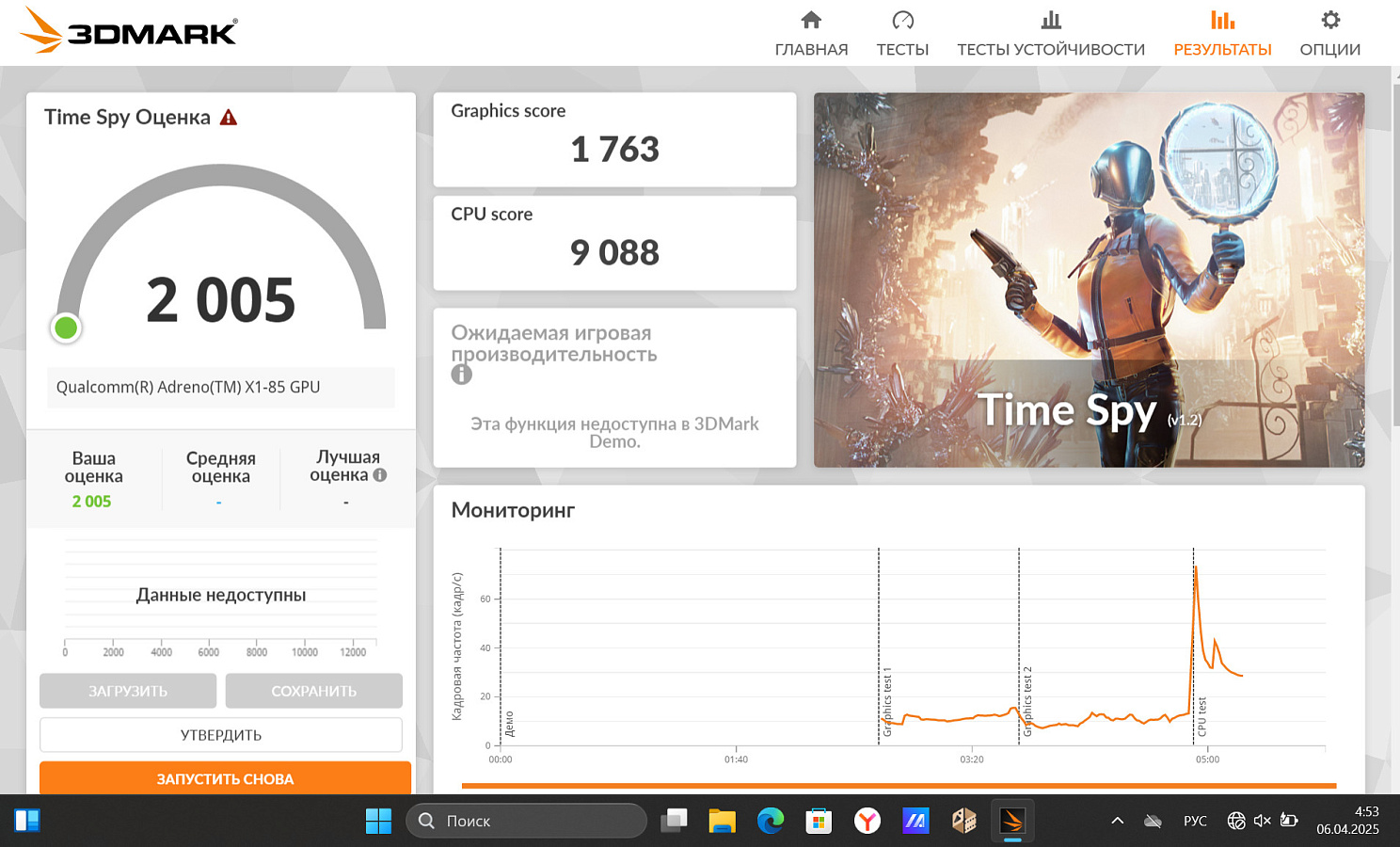Click the OneDrive cloud tray icon
1400x847 pixels.
tap(1153, 821)
